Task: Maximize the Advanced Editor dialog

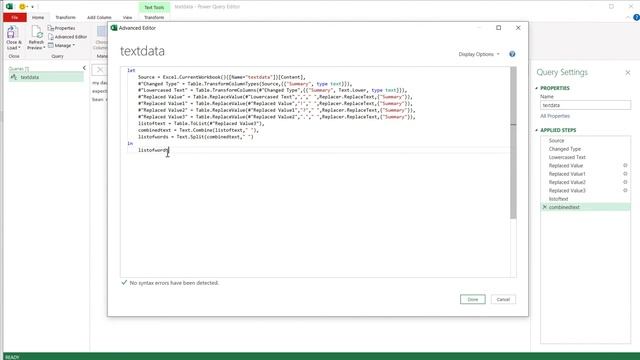Action: 498,28
